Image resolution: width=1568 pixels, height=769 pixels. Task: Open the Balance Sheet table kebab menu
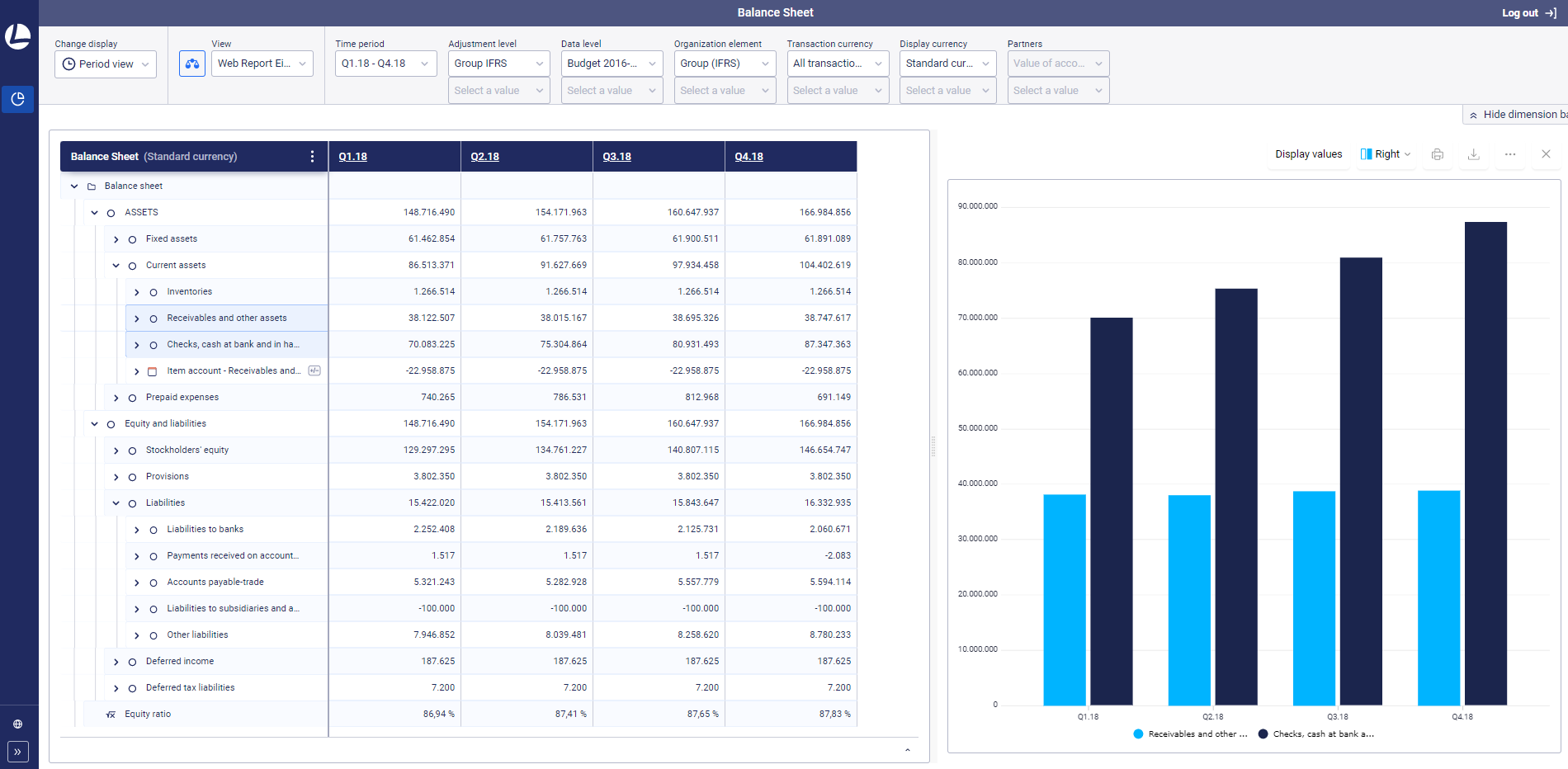[312, 156]
